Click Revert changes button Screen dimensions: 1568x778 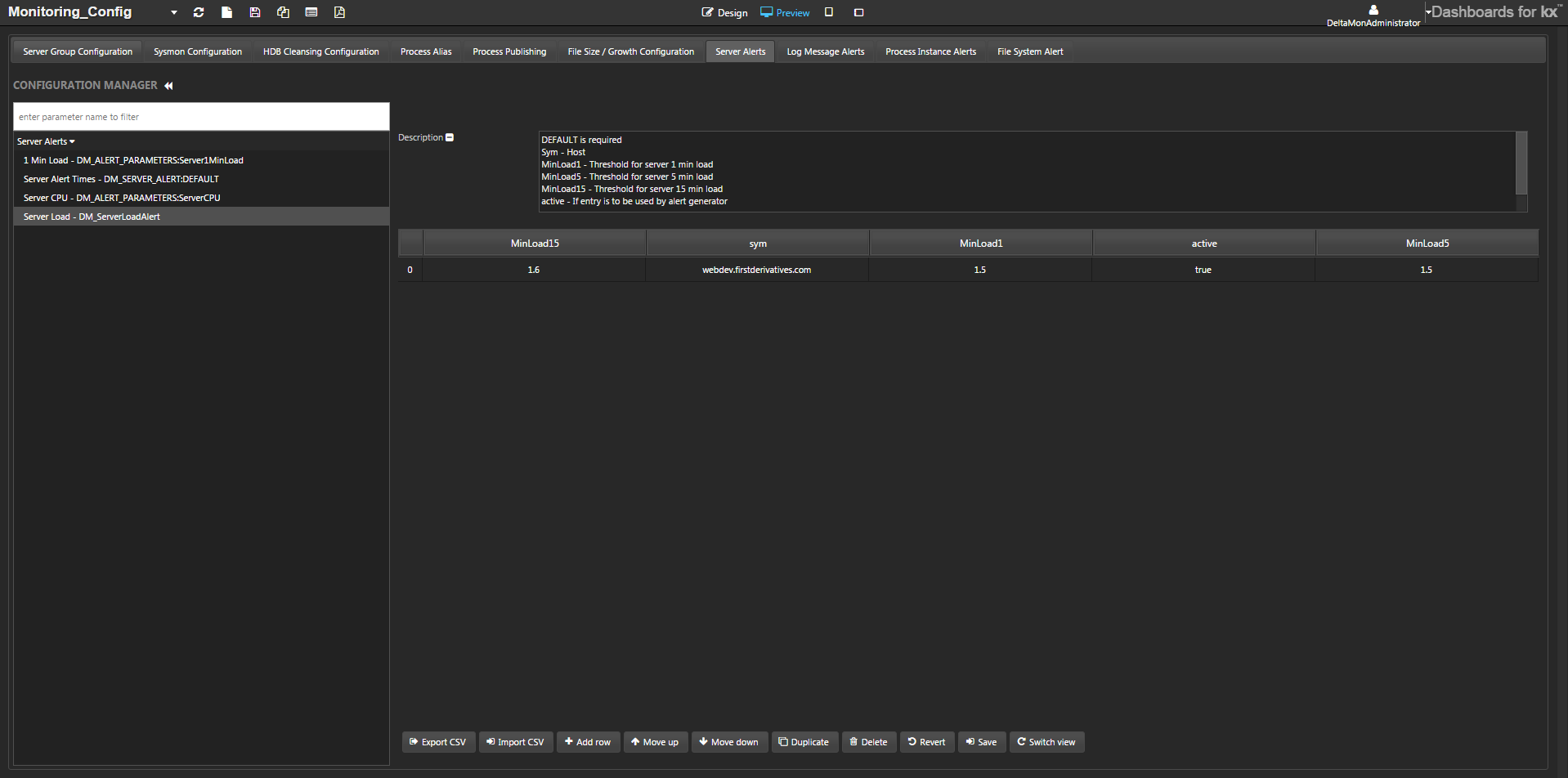(927, 742)
